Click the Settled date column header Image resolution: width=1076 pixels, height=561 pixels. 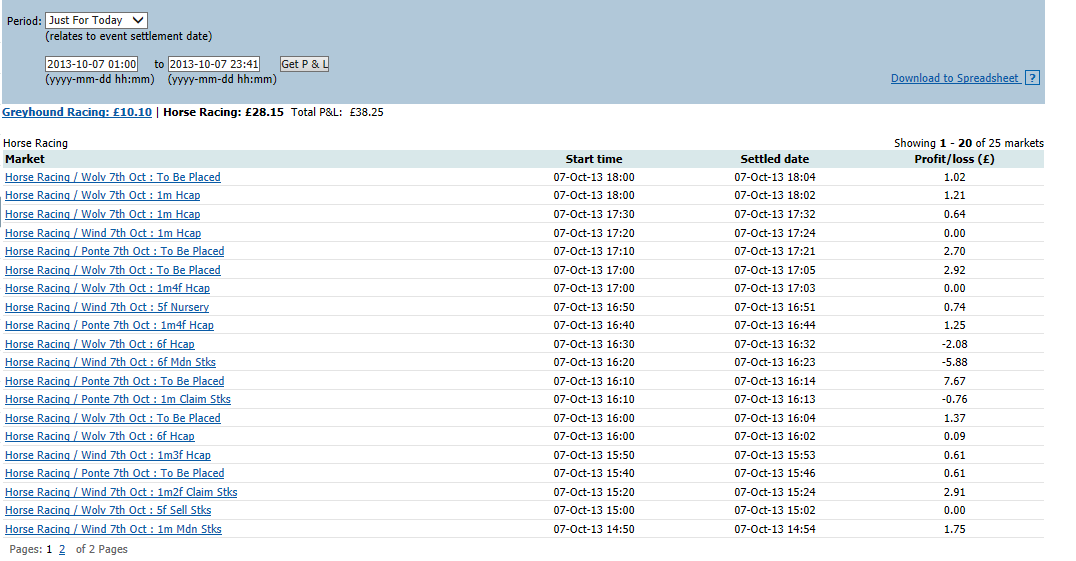[x=775, y=159]
